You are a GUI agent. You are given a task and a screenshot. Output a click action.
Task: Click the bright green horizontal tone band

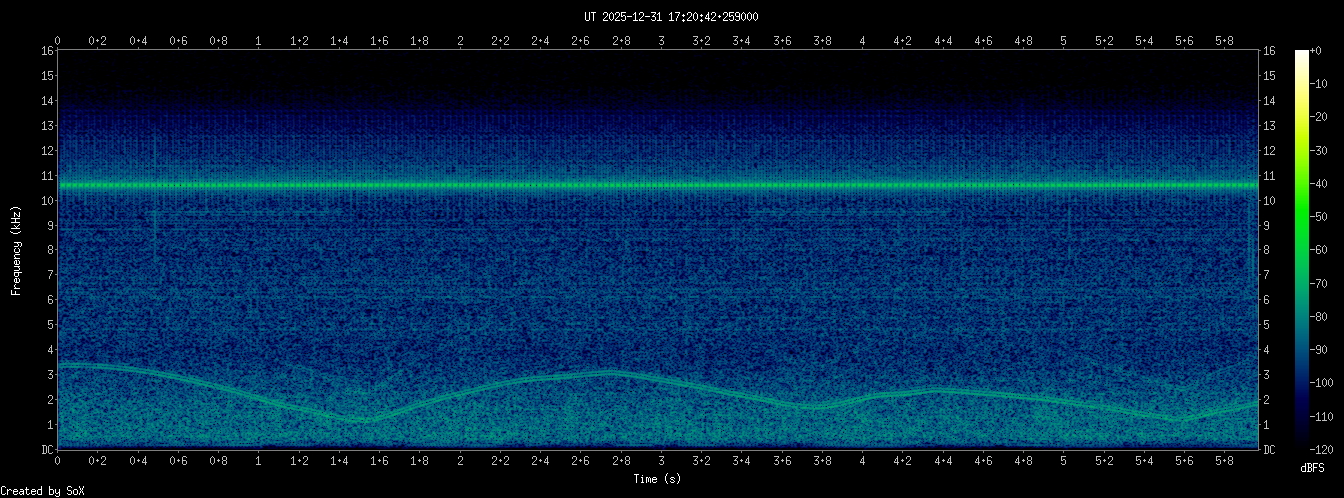(x=658, y=185)
